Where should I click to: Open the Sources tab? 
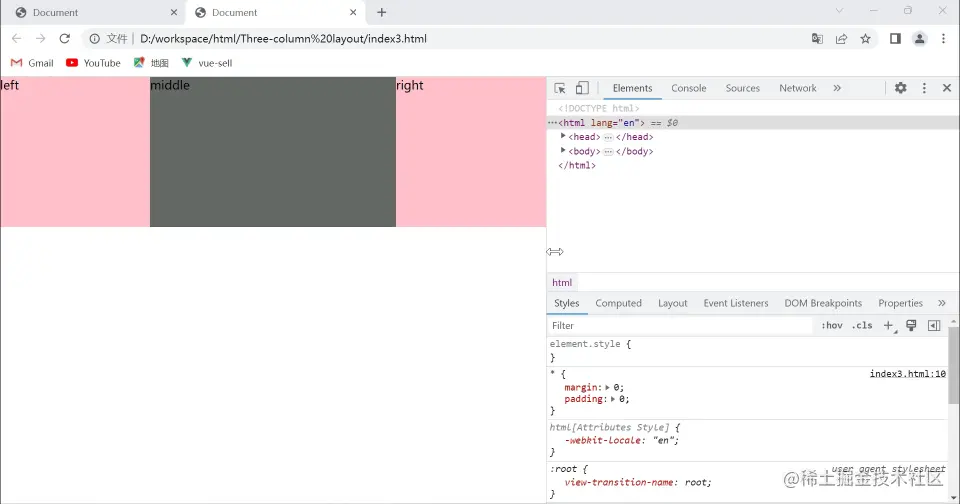coord(743,88)
